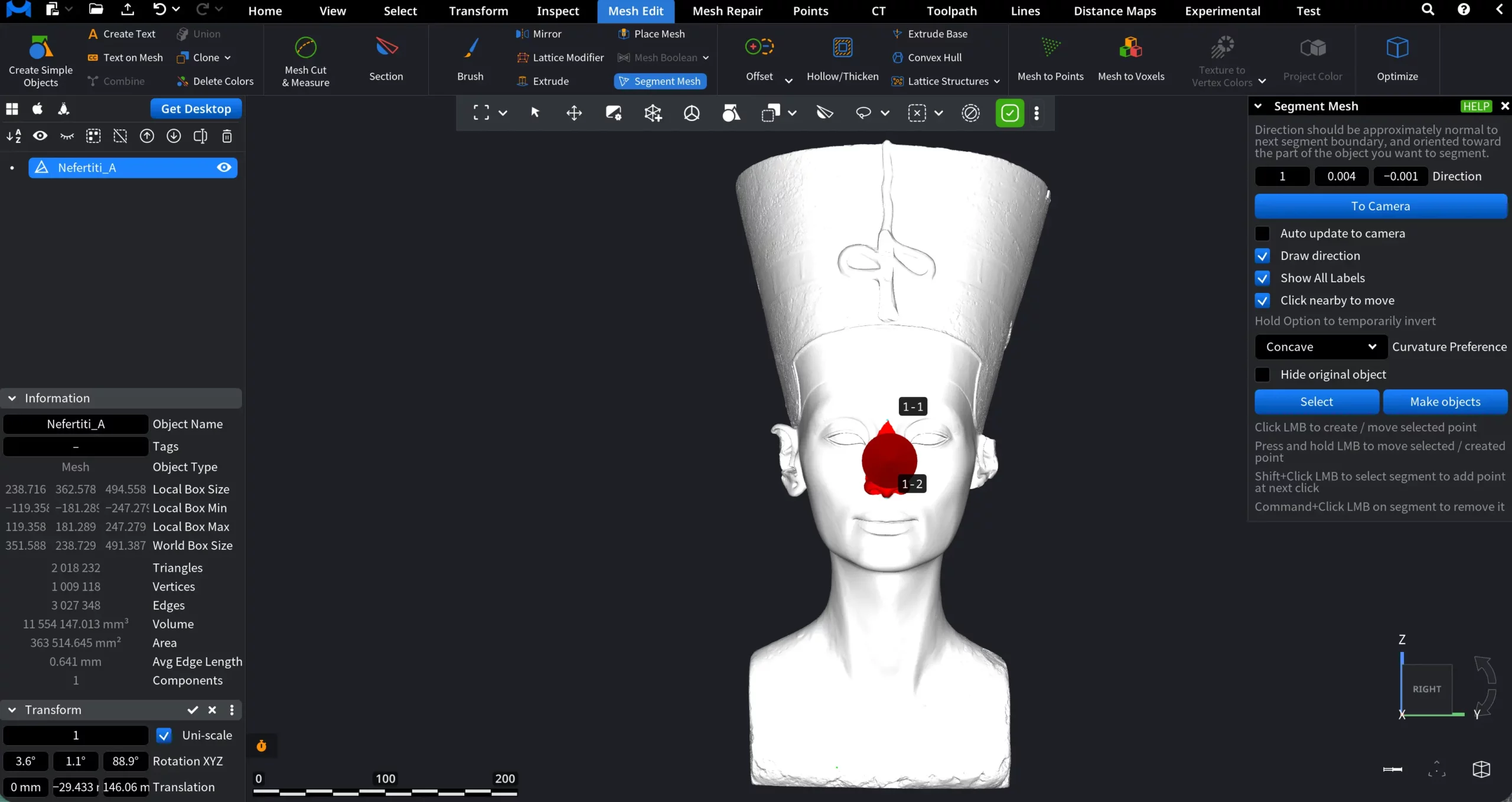
Task: Enable Auto update to camera
Action: click(1263, 233)
